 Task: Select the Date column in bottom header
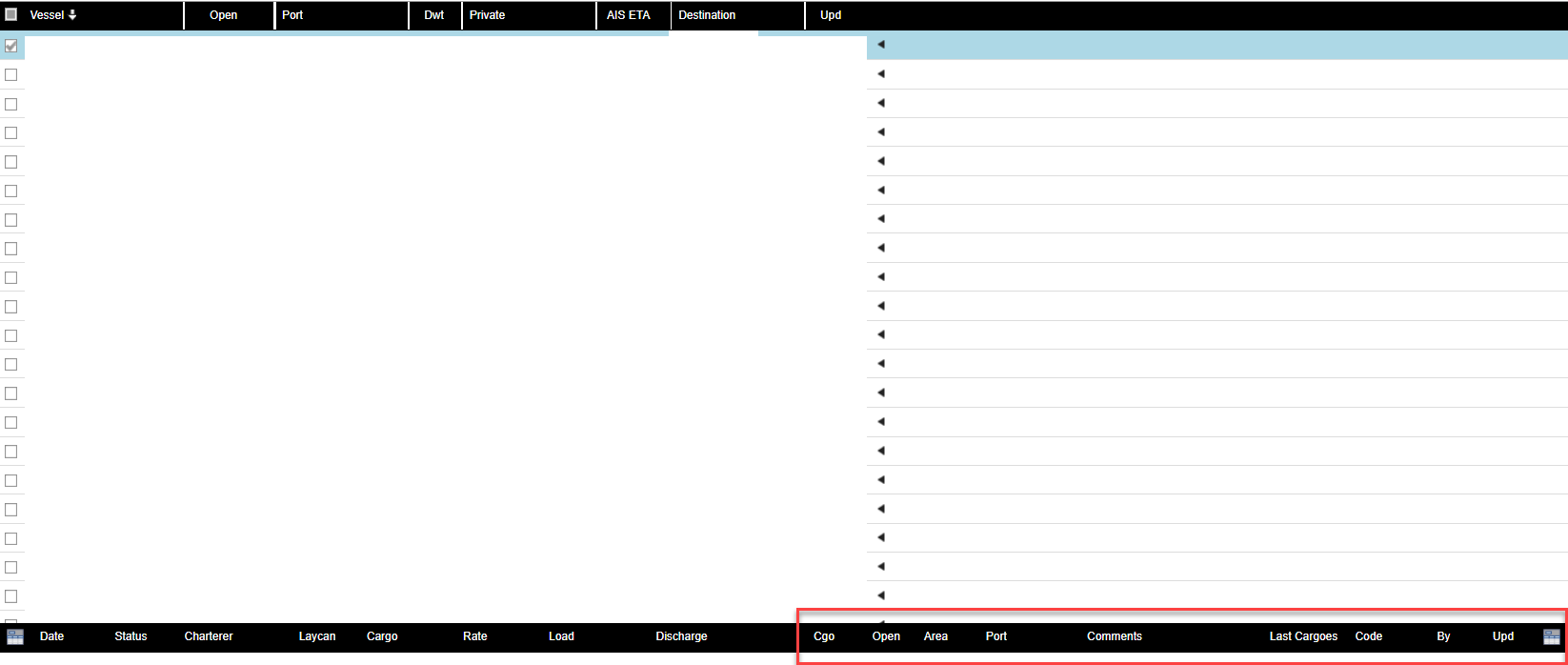click(x=52, y=636)
